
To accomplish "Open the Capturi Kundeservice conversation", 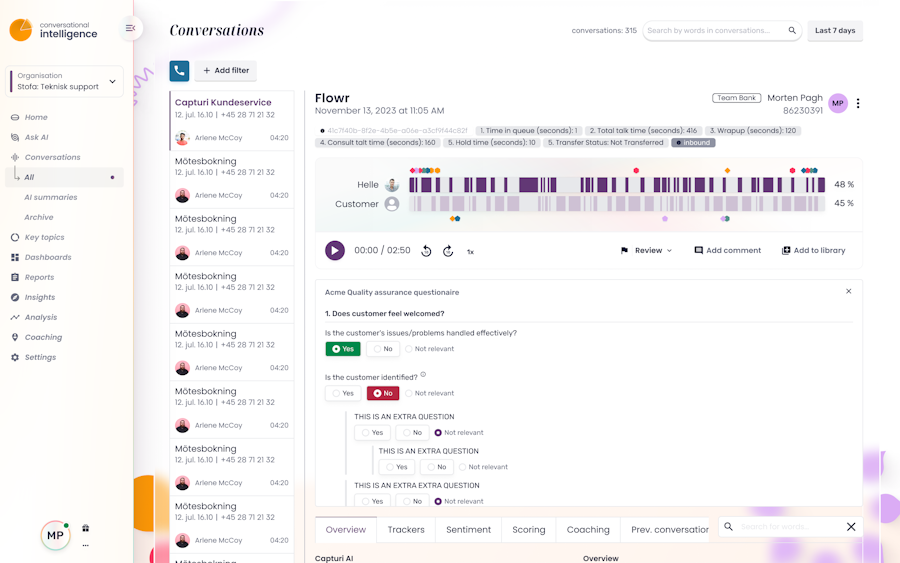I will pyautogui.click(x=231, y=120).
